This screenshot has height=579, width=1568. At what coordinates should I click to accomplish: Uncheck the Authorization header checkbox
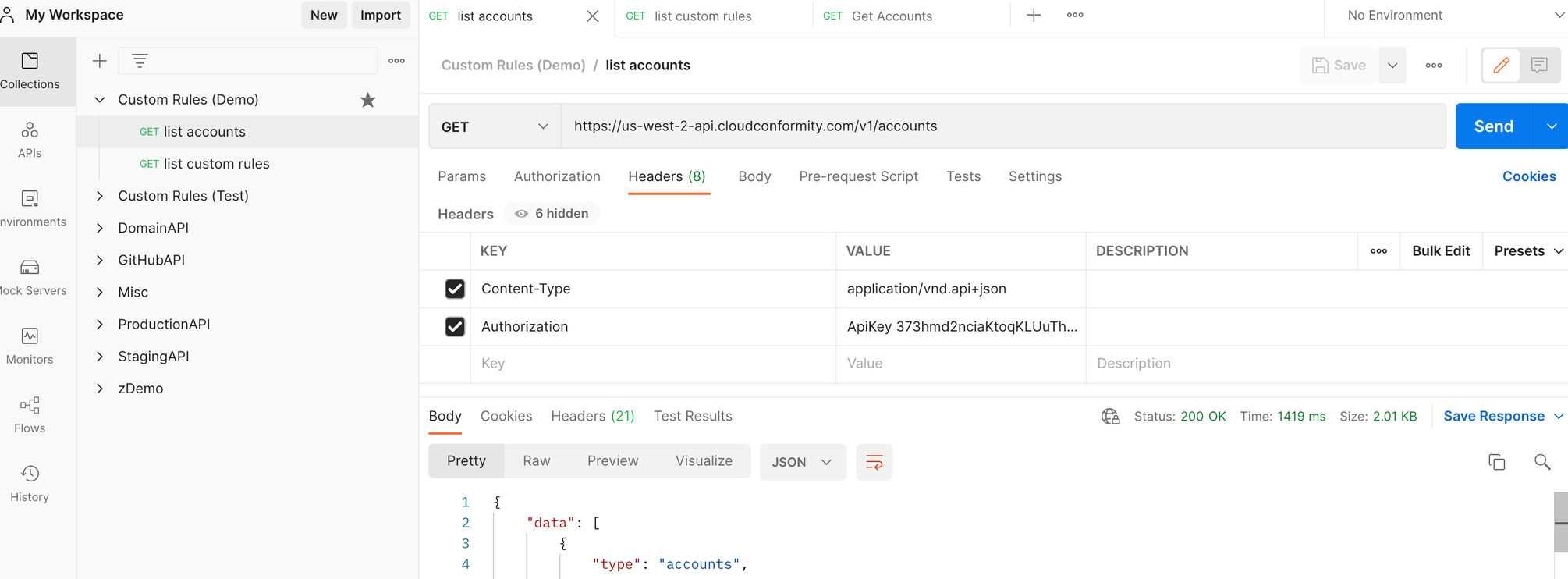455,327
